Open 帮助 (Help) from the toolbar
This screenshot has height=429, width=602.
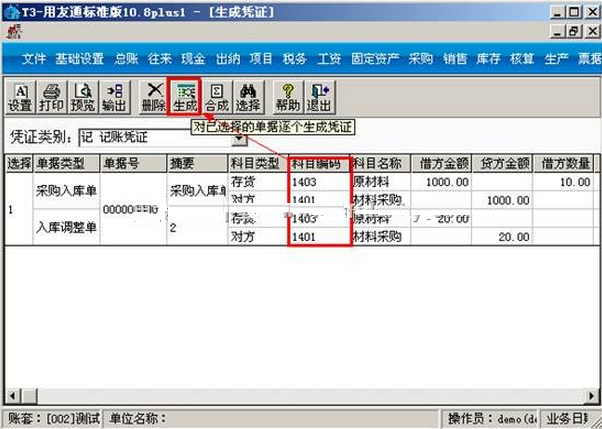pyautogui.click(x=287, y=96)
